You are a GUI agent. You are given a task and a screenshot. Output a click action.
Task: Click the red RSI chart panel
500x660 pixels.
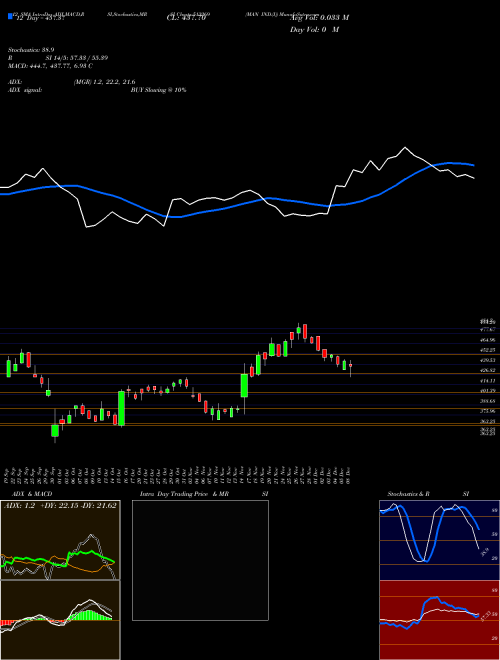(439, 620)
